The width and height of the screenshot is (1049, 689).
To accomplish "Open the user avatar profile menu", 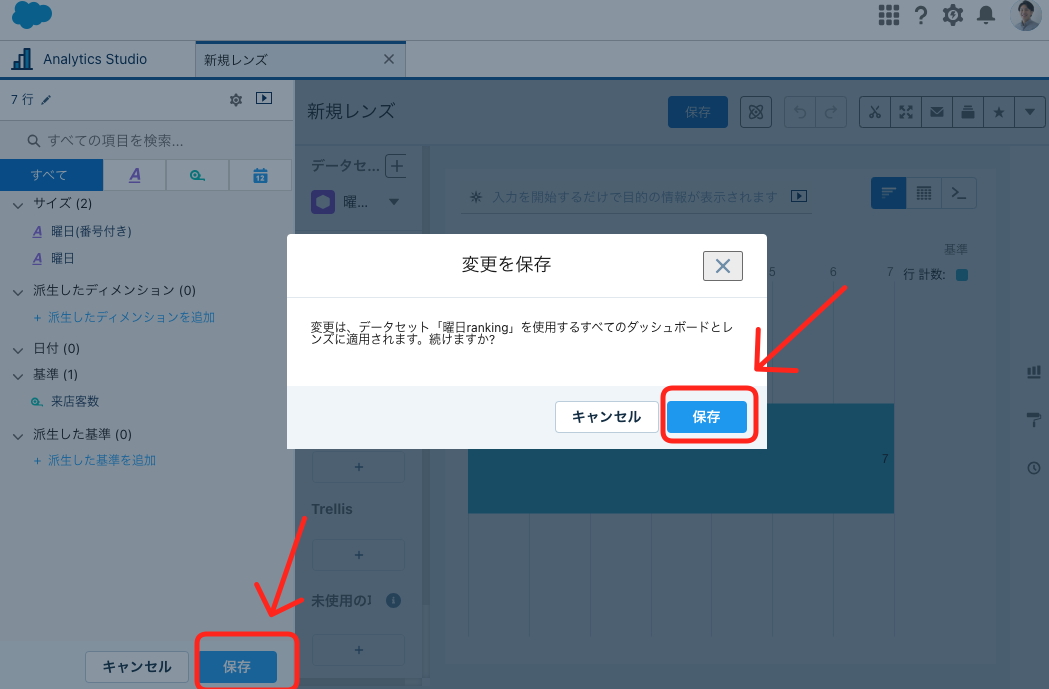I will [x=1025, y=15].
